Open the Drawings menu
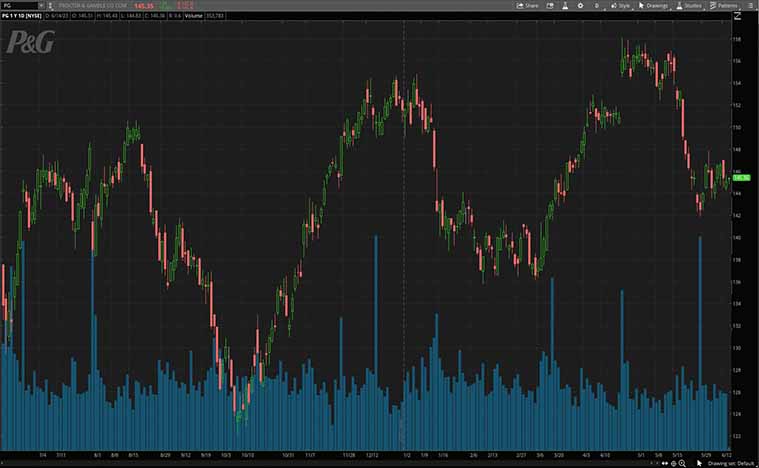The image size is (759, 468). (653, 6)
